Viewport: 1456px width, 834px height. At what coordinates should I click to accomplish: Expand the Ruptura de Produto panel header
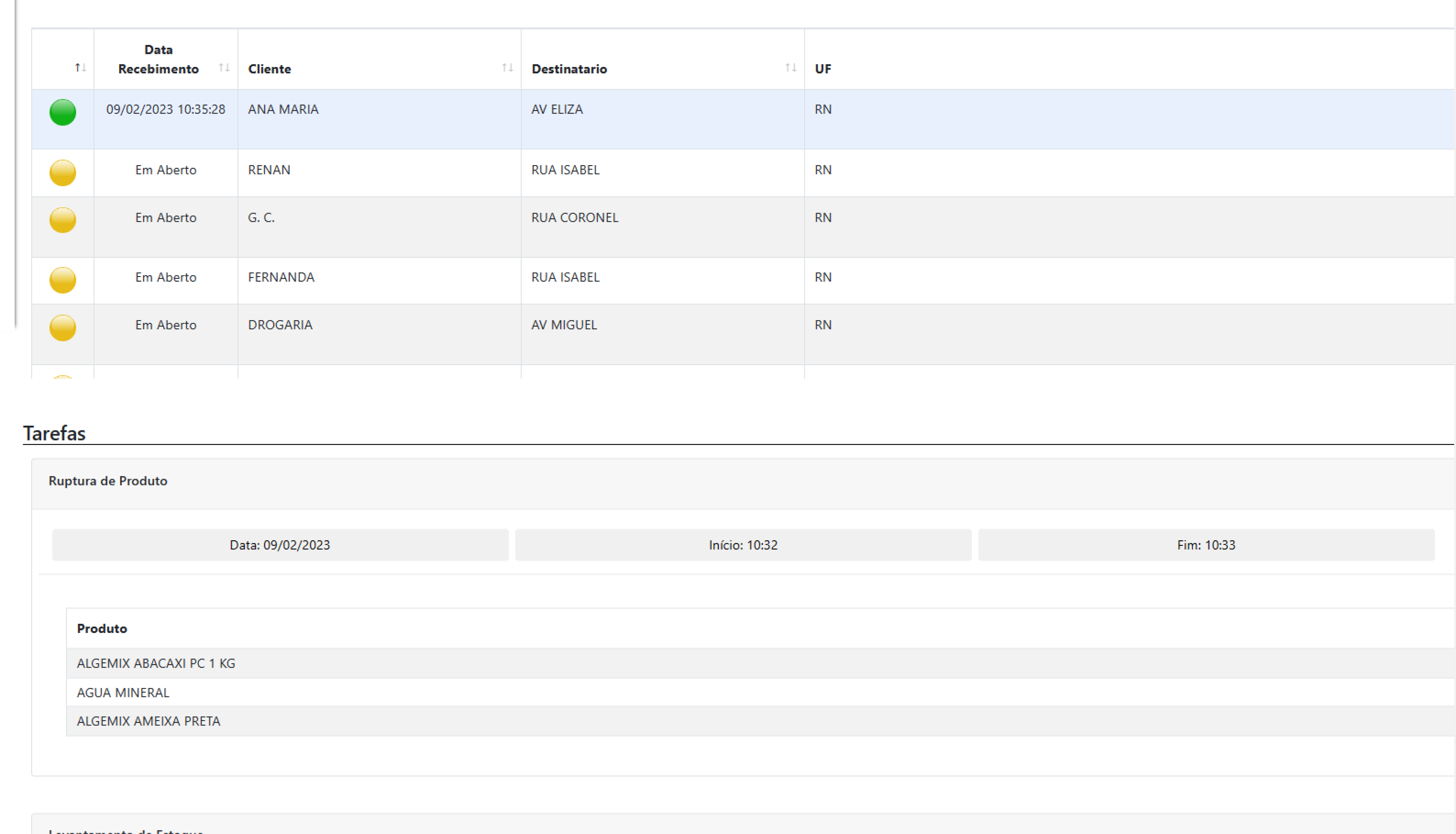108,480
